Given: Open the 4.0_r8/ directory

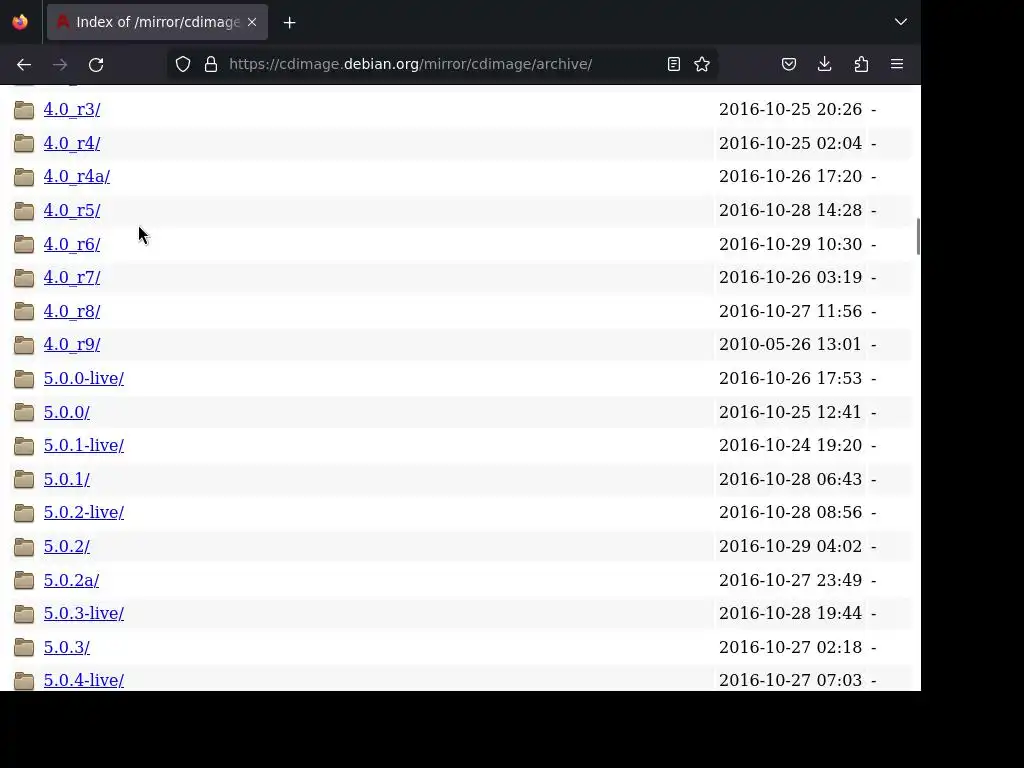Looking at the screenshot, I should pyautogui.click(x=72, y=312).
